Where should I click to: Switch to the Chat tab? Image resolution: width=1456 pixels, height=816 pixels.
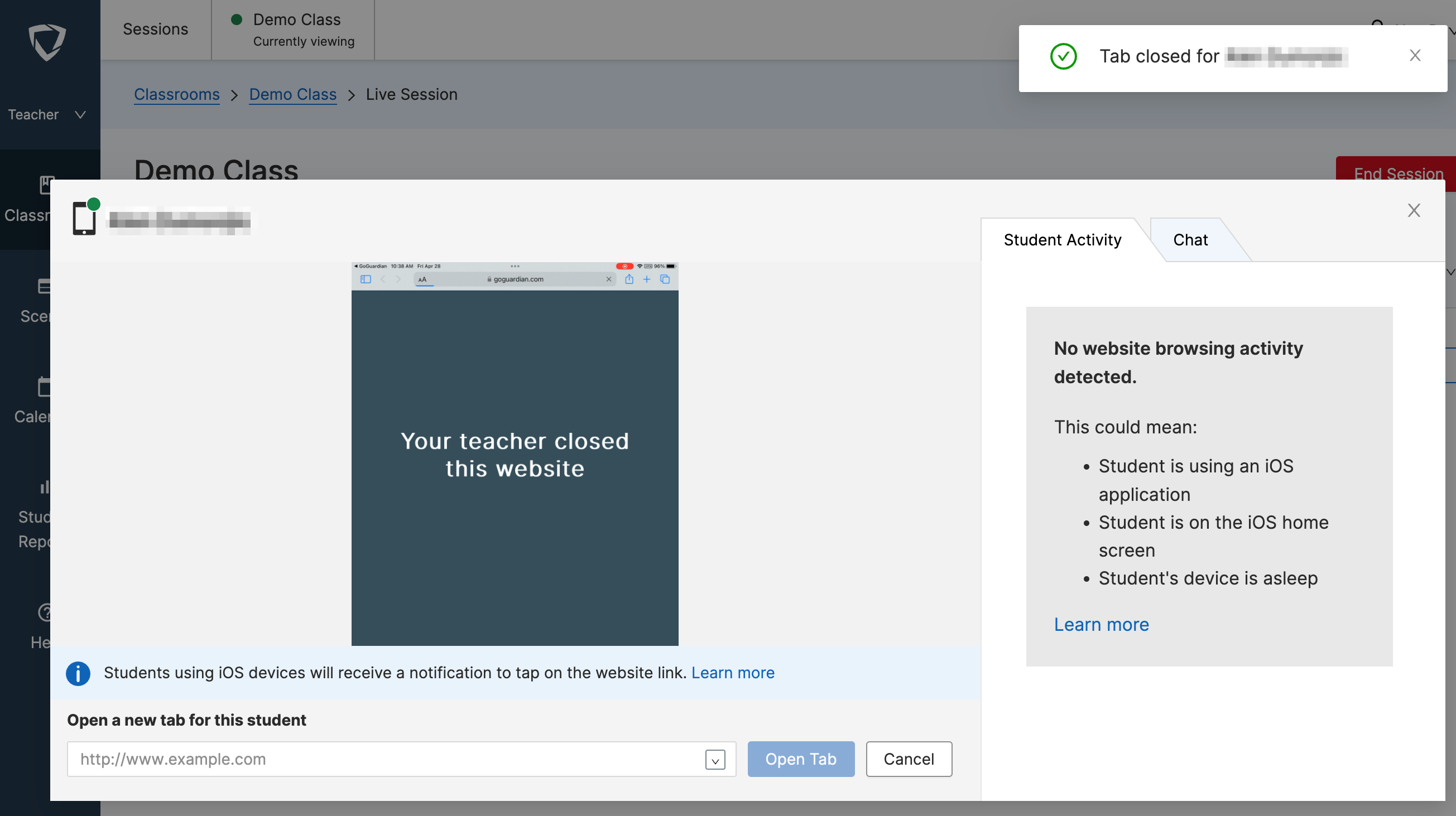pyautogui.click(x=1190, y=240)
